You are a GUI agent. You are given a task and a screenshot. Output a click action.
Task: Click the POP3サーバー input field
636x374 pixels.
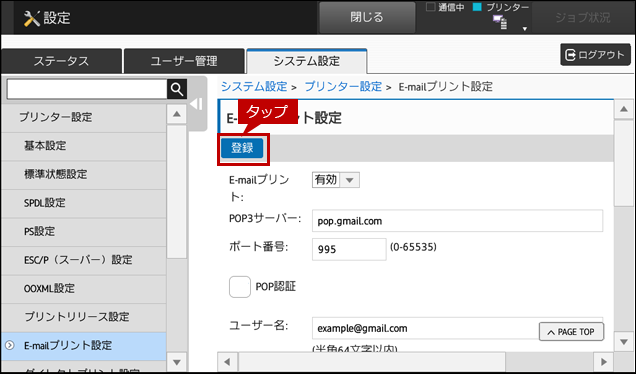tap(457, 221)
